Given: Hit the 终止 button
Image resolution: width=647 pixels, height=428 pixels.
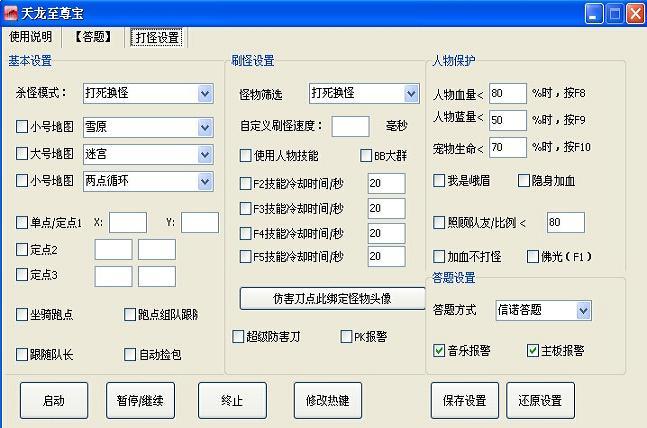Looking at the screenshot, I should (x=232, y=400).
